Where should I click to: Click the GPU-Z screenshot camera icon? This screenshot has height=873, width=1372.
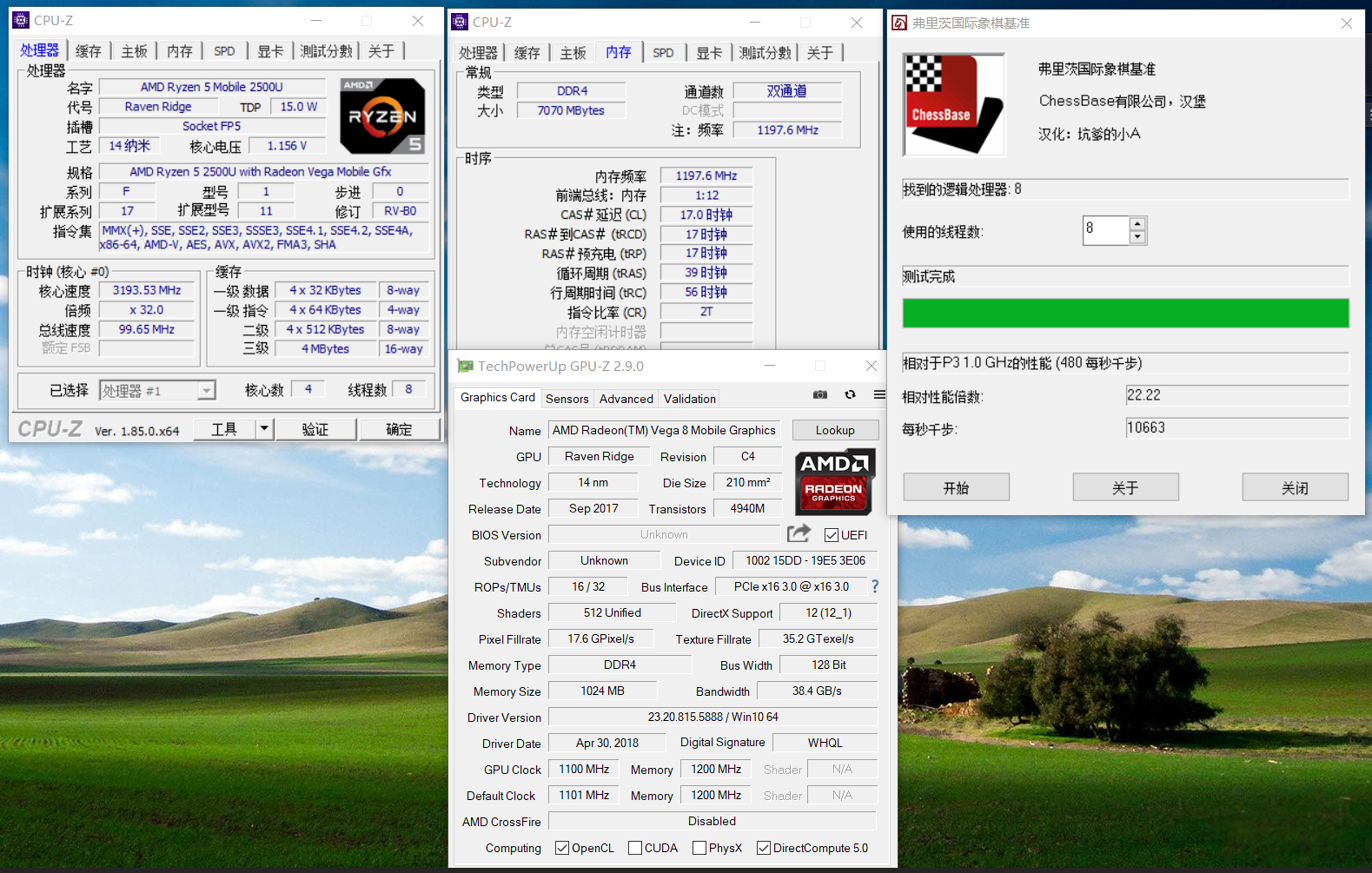tap(819, 394)
